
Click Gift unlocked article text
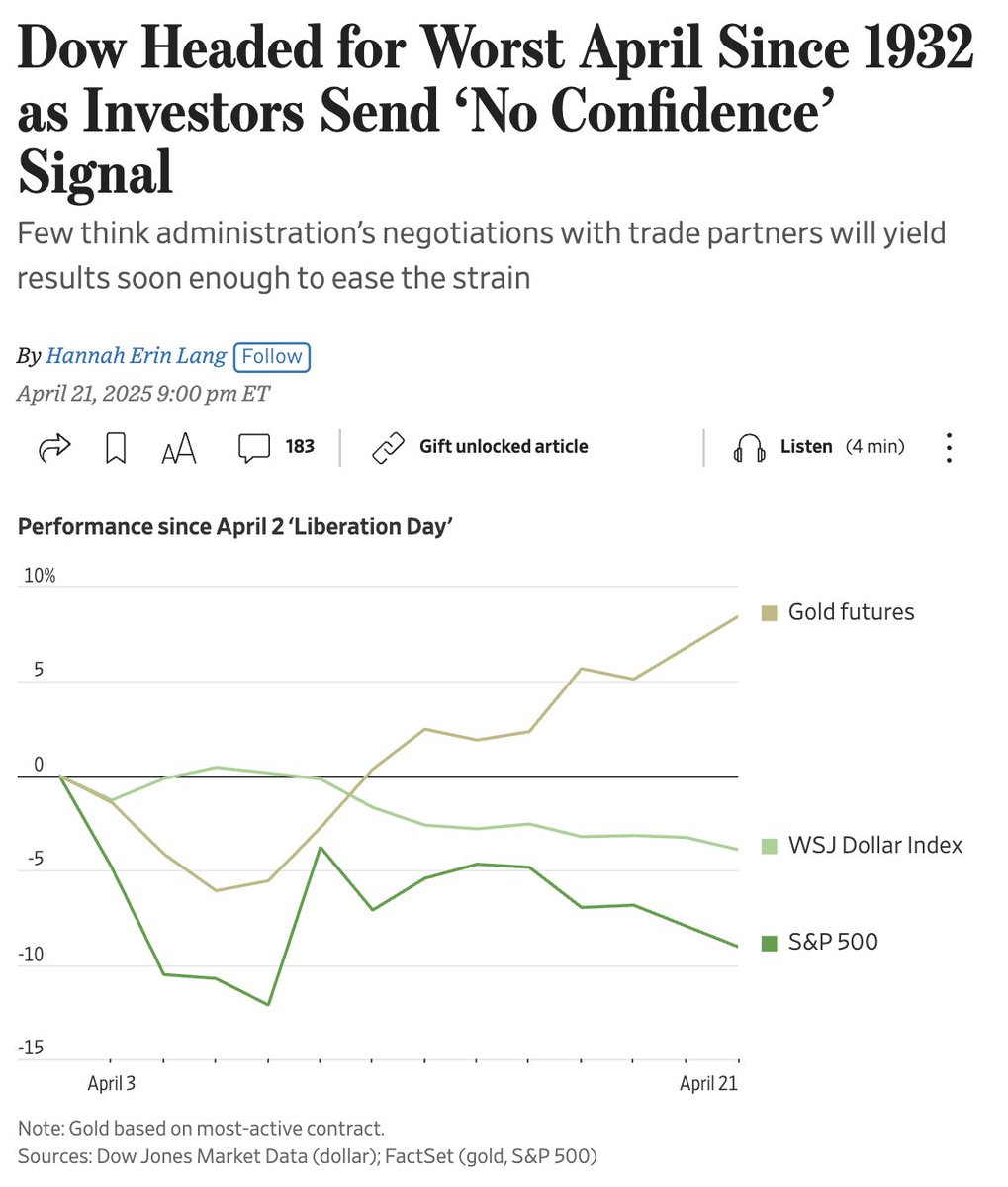504,447
